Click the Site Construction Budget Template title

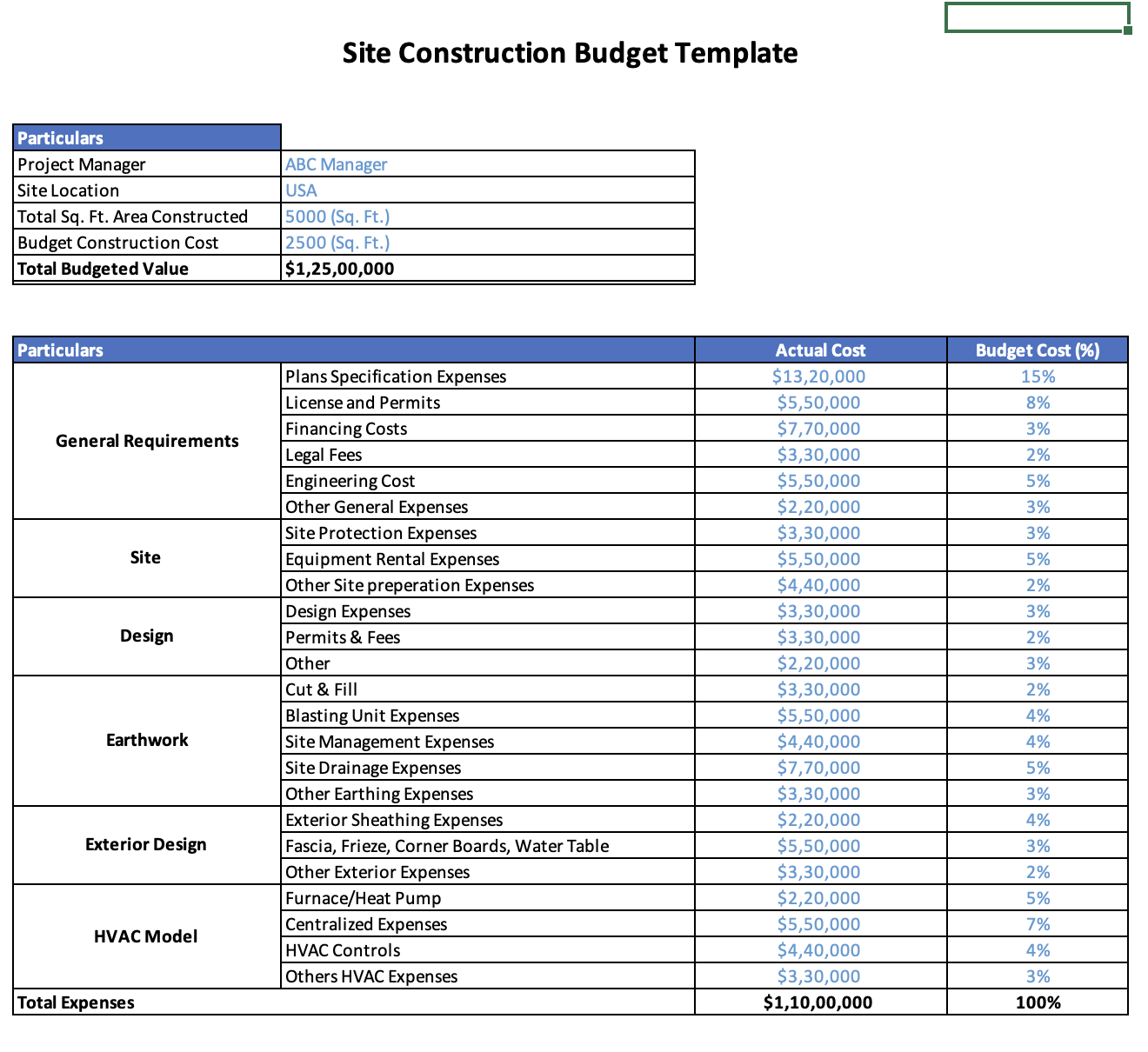pos(571,53)
